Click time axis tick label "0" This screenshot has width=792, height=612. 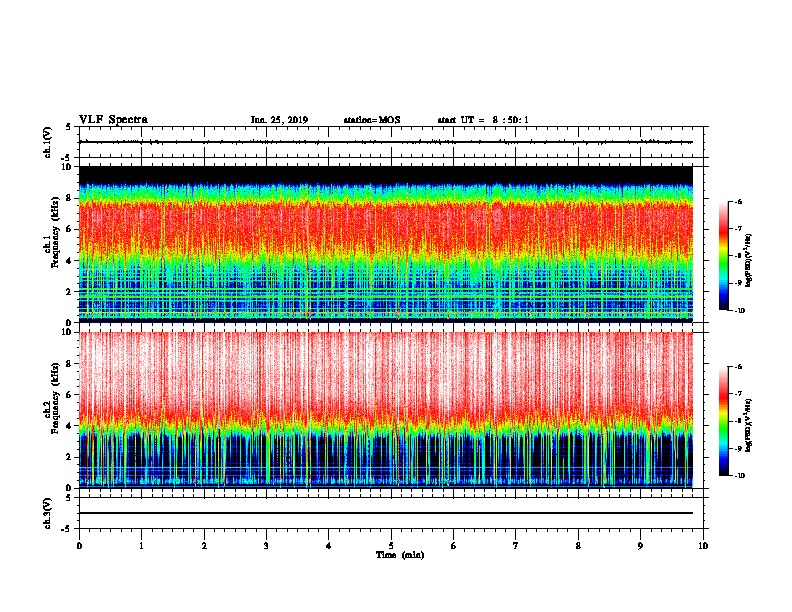[79, 546]
